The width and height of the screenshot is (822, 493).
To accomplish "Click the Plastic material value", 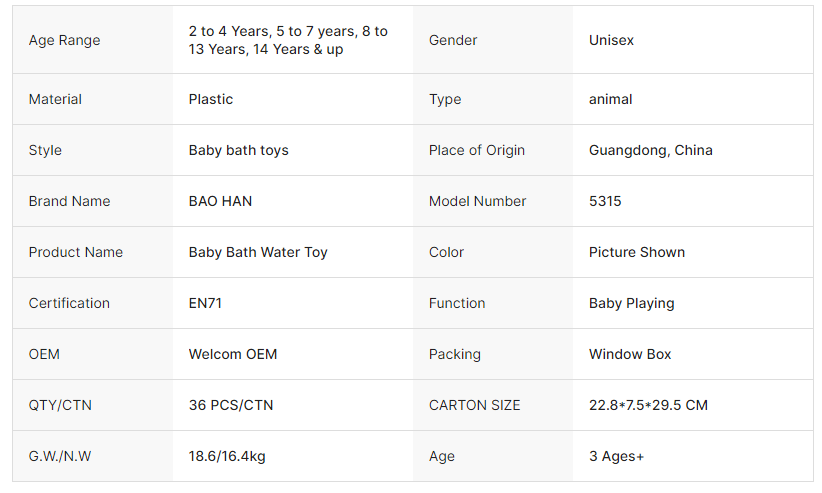I will tap(211, 99).
